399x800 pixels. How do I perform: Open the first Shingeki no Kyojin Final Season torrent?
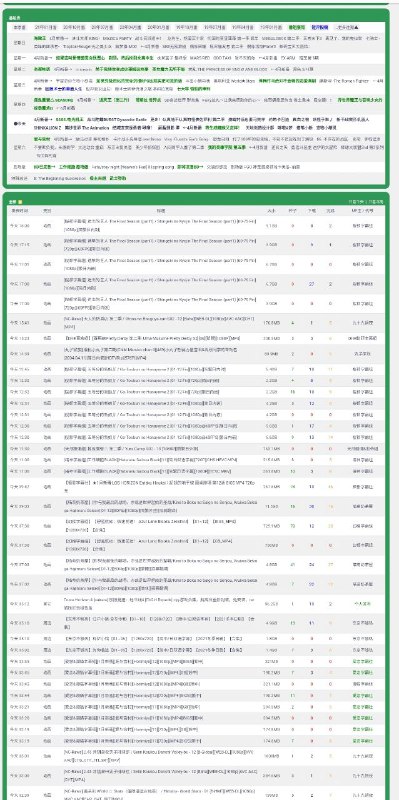tap(160, 225)
